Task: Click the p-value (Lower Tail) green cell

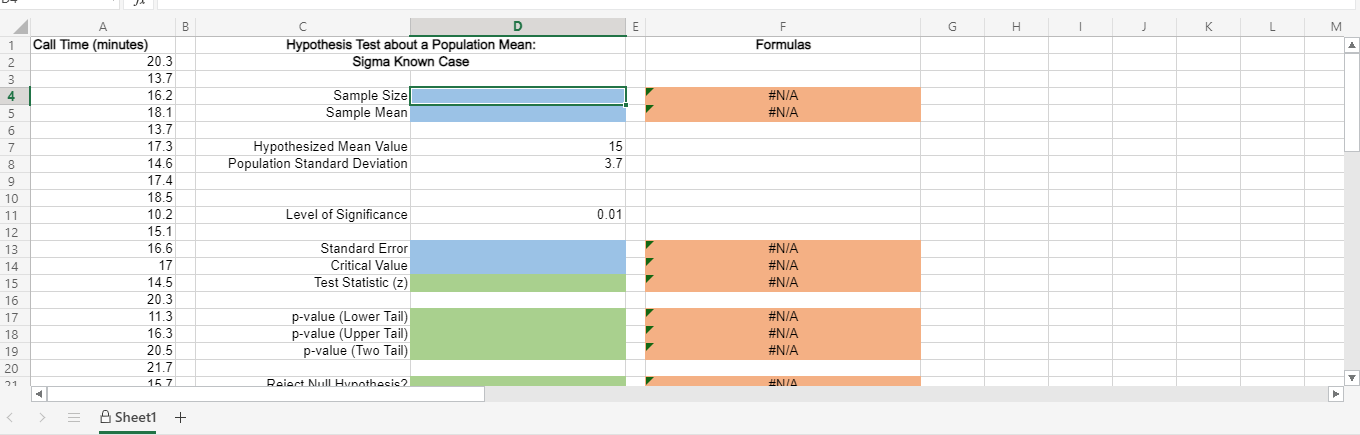Action: 518,317
